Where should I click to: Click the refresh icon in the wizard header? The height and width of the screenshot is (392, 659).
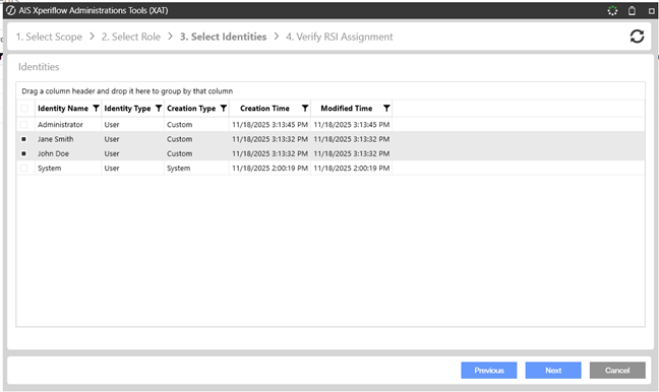tap(637, 37)
